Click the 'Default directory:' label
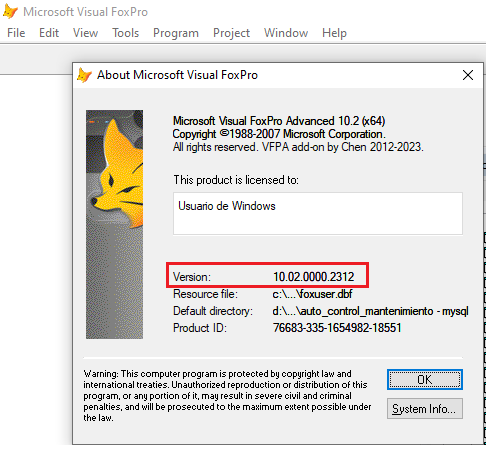Screen dimensions: 486x450 pos(213,311)
